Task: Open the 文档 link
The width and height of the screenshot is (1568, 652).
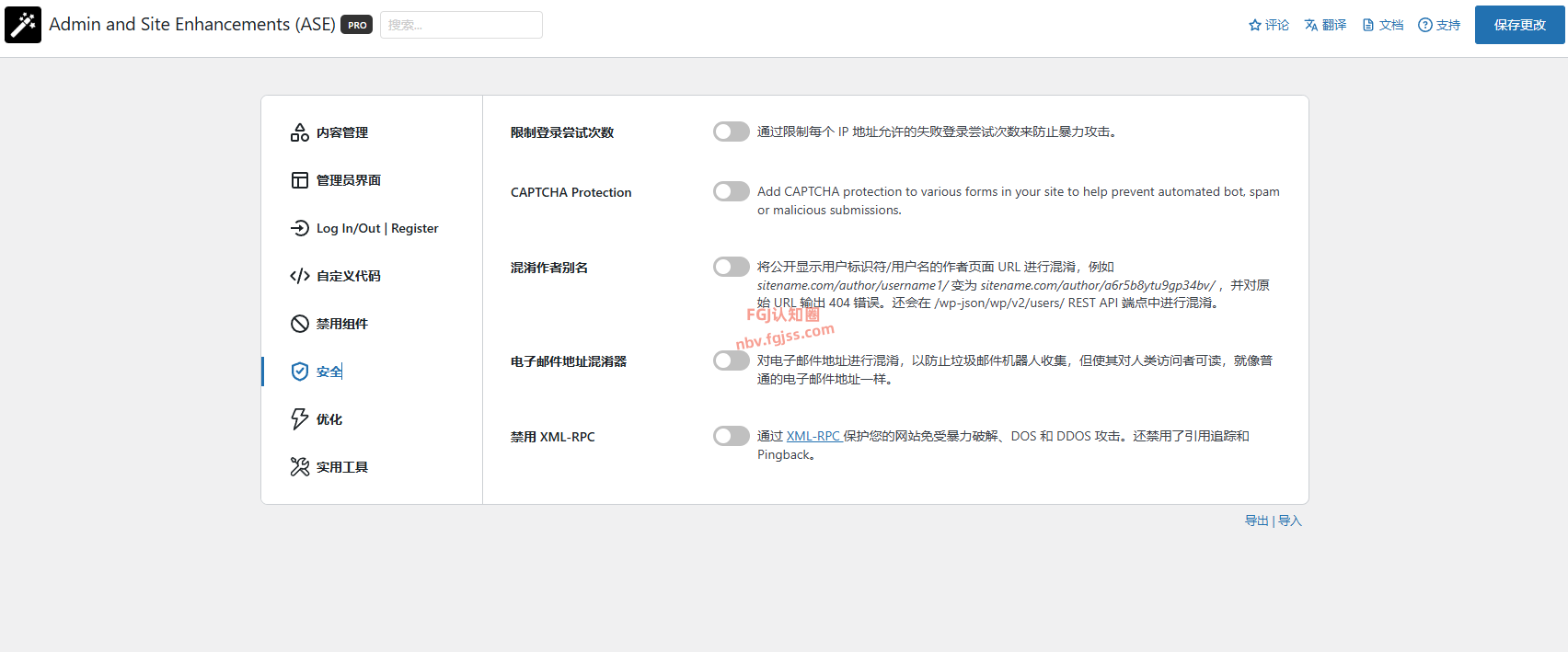Action: [x=1391, y=25]
